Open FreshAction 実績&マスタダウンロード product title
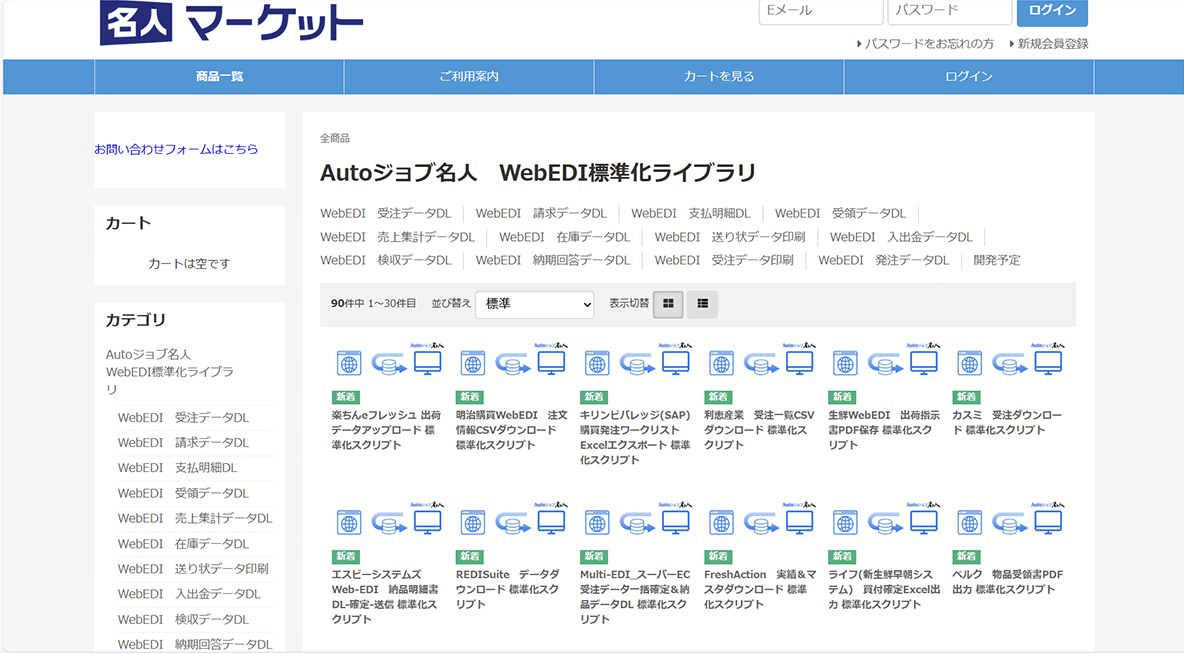This screenshot has height=654, width=1184. click(760, 590)
